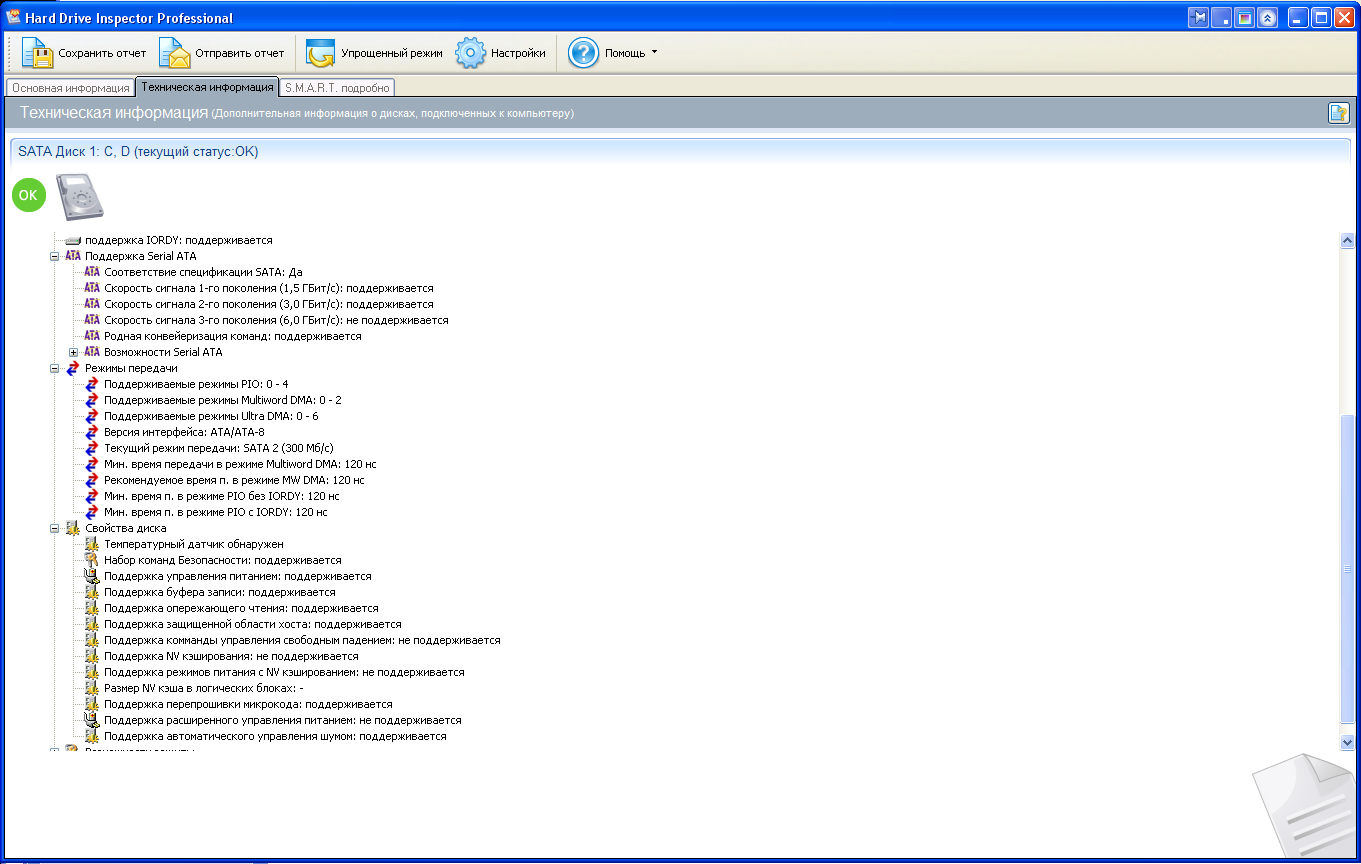1361x864 pixels.
Task: Click the scrollbar down arrow in tree
Action: click(1346, 742)
